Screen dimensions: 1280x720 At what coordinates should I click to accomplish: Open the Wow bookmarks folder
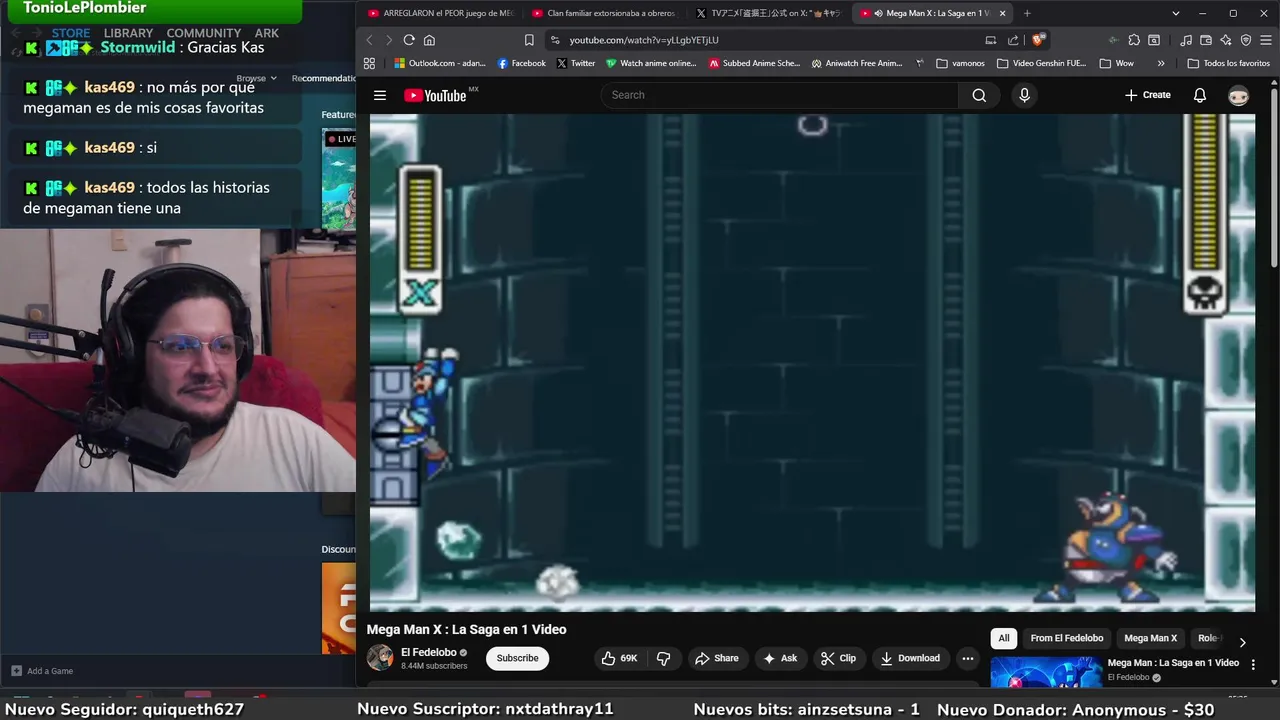(x=1116, y=63)
